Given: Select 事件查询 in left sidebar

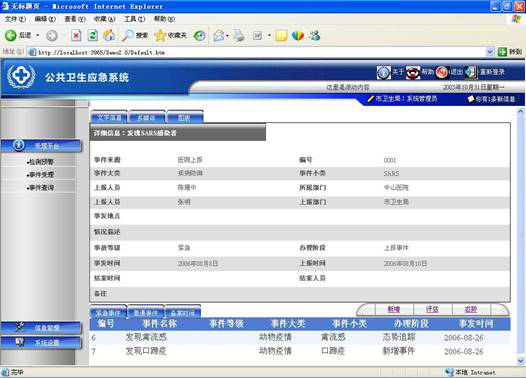Looking at the screenshot, I should 41,188.
